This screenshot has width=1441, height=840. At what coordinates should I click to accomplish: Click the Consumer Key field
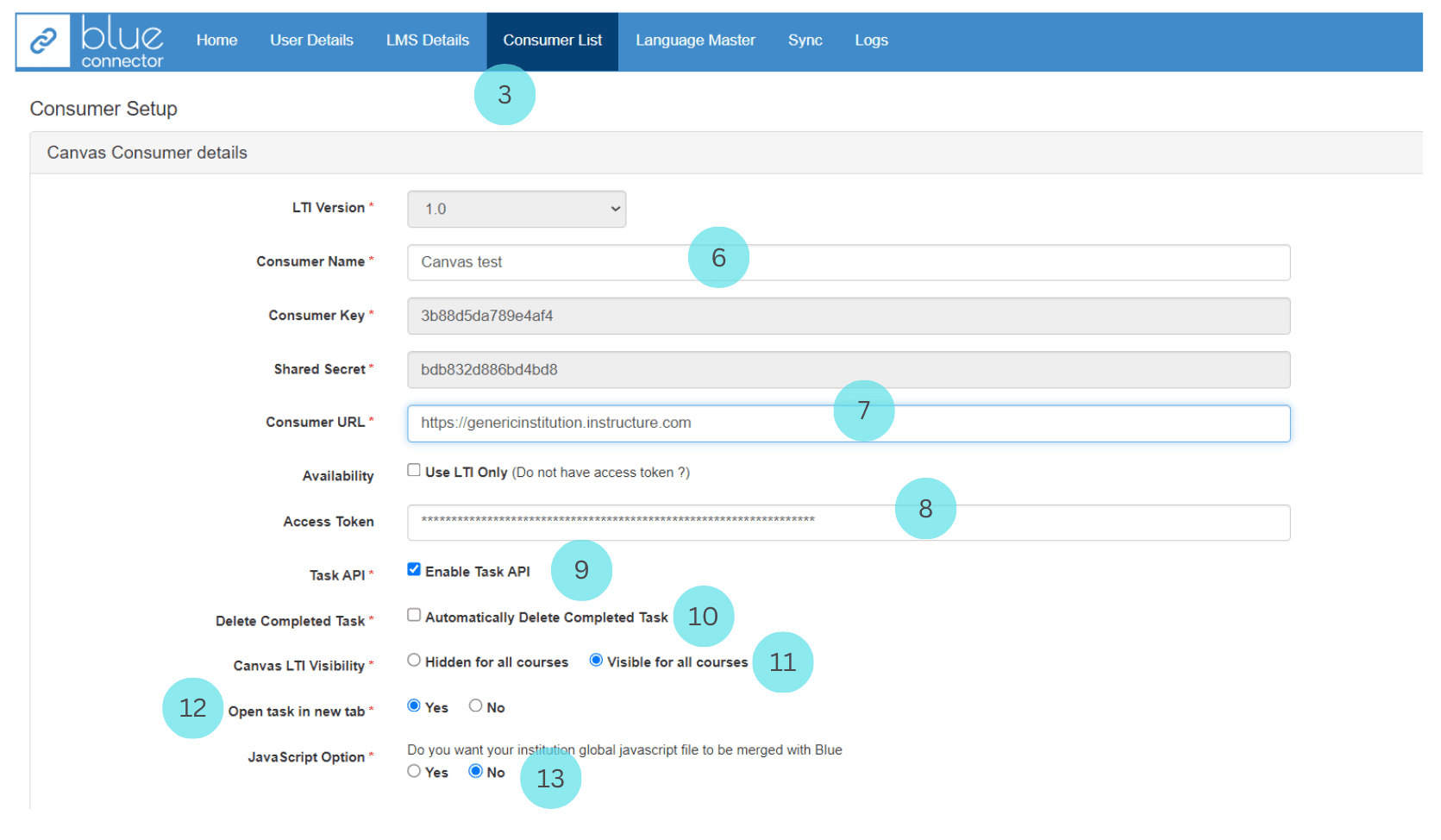tap(849, 316)
